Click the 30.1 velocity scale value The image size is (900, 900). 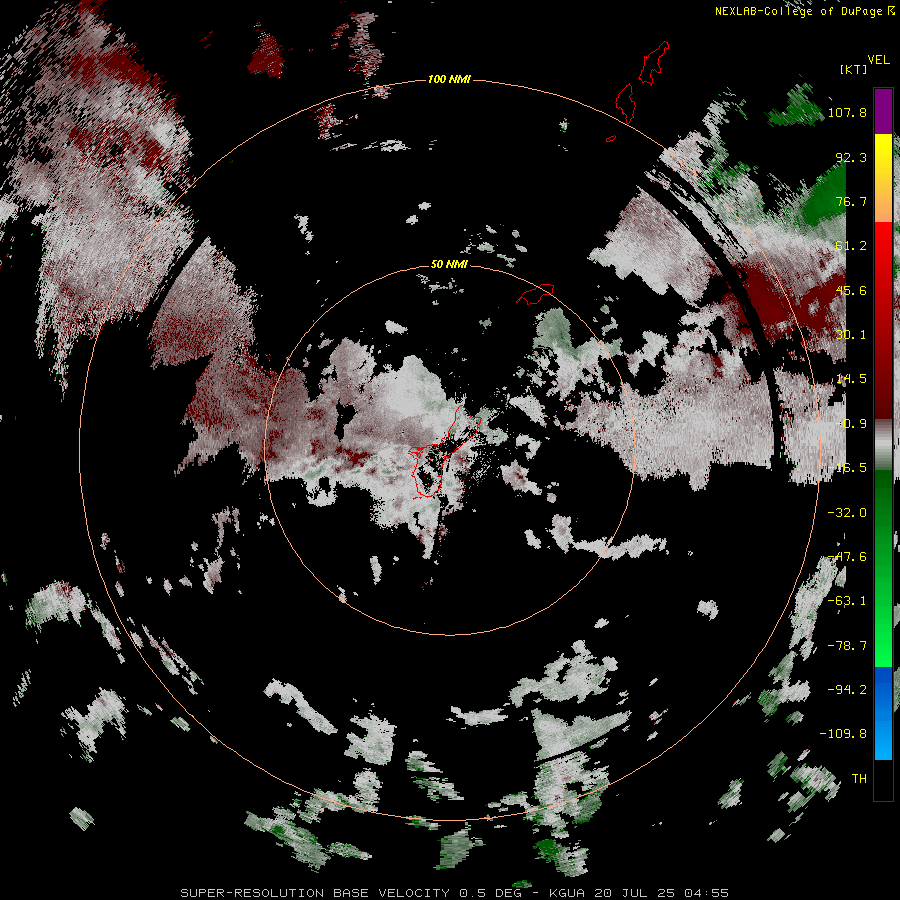point(851,335)
